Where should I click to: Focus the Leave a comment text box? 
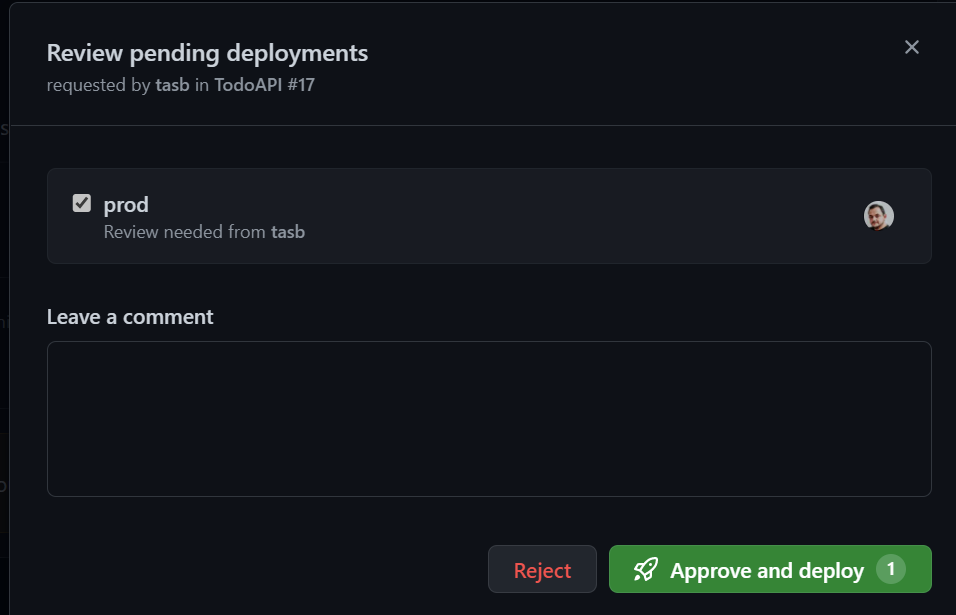pyautogui.click(x=489, y=419)
